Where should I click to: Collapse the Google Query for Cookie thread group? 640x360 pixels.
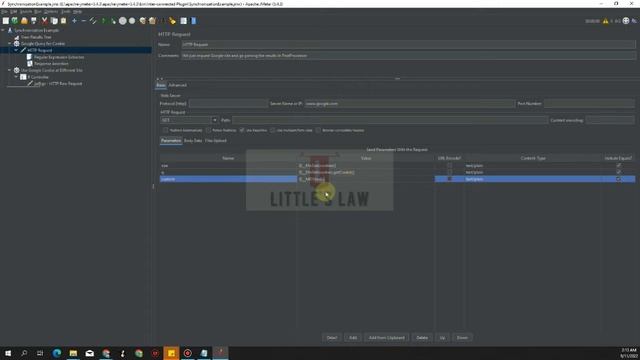(x=10, y=43)
